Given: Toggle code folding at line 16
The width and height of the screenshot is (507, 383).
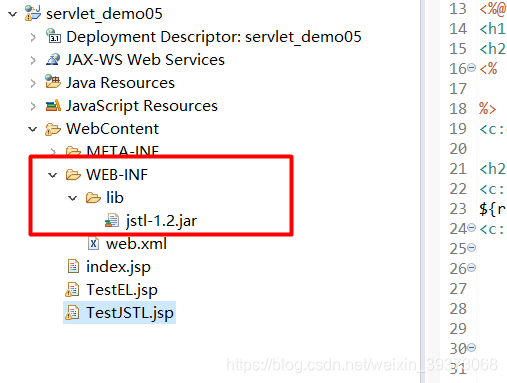Looking at the screenshot, I should click(471, 68).
